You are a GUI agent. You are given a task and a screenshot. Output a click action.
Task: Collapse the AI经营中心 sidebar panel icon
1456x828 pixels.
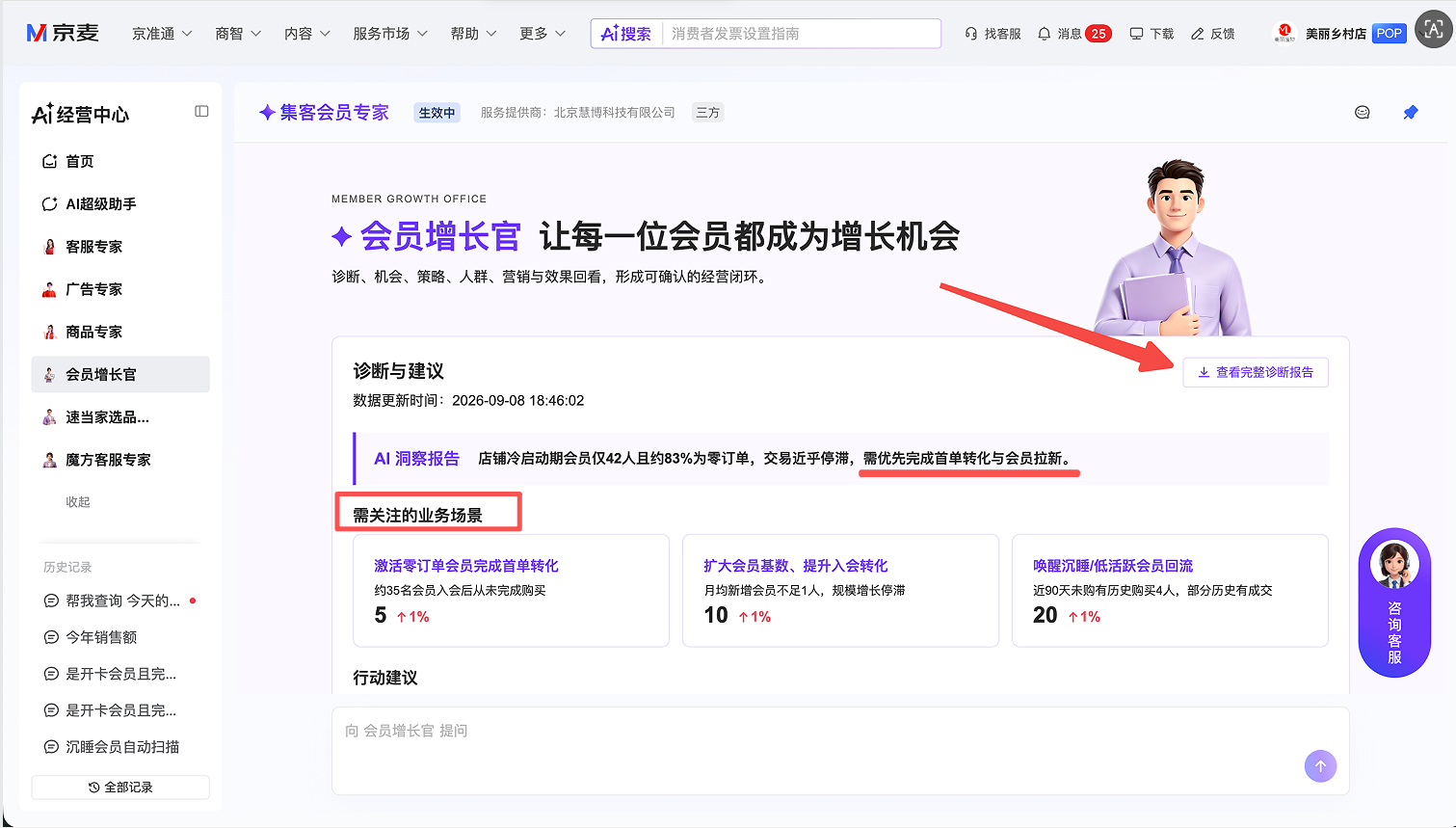[x=201, y=112]
